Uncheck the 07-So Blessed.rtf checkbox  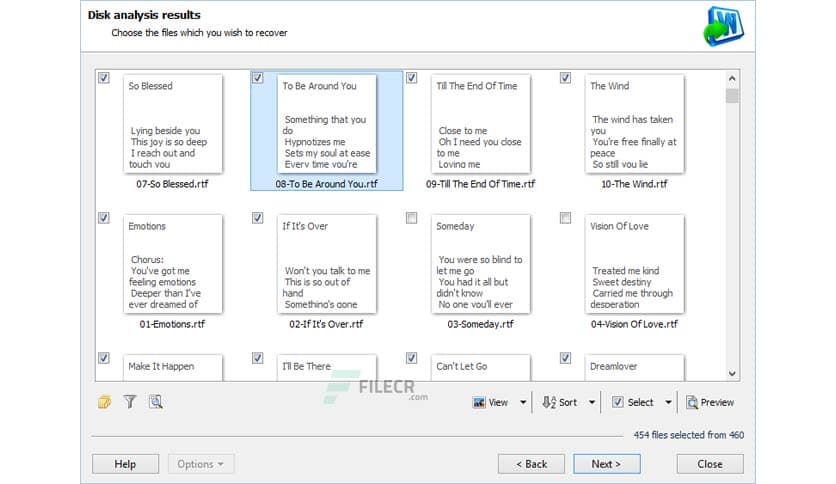104,78
